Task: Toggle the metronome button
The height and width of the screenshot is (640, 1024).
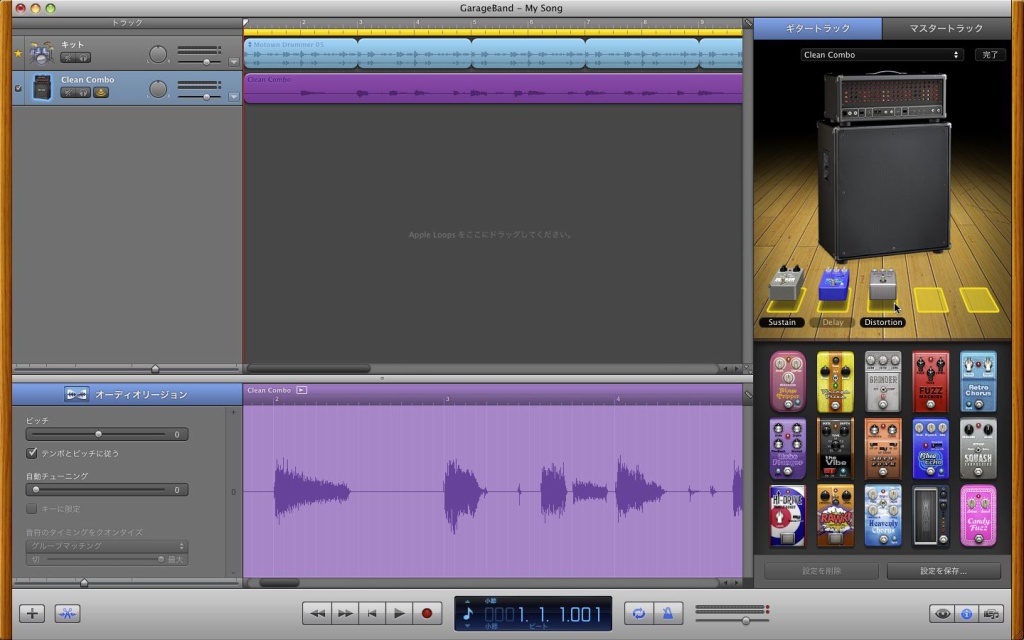Action: [x=668, y=613]
